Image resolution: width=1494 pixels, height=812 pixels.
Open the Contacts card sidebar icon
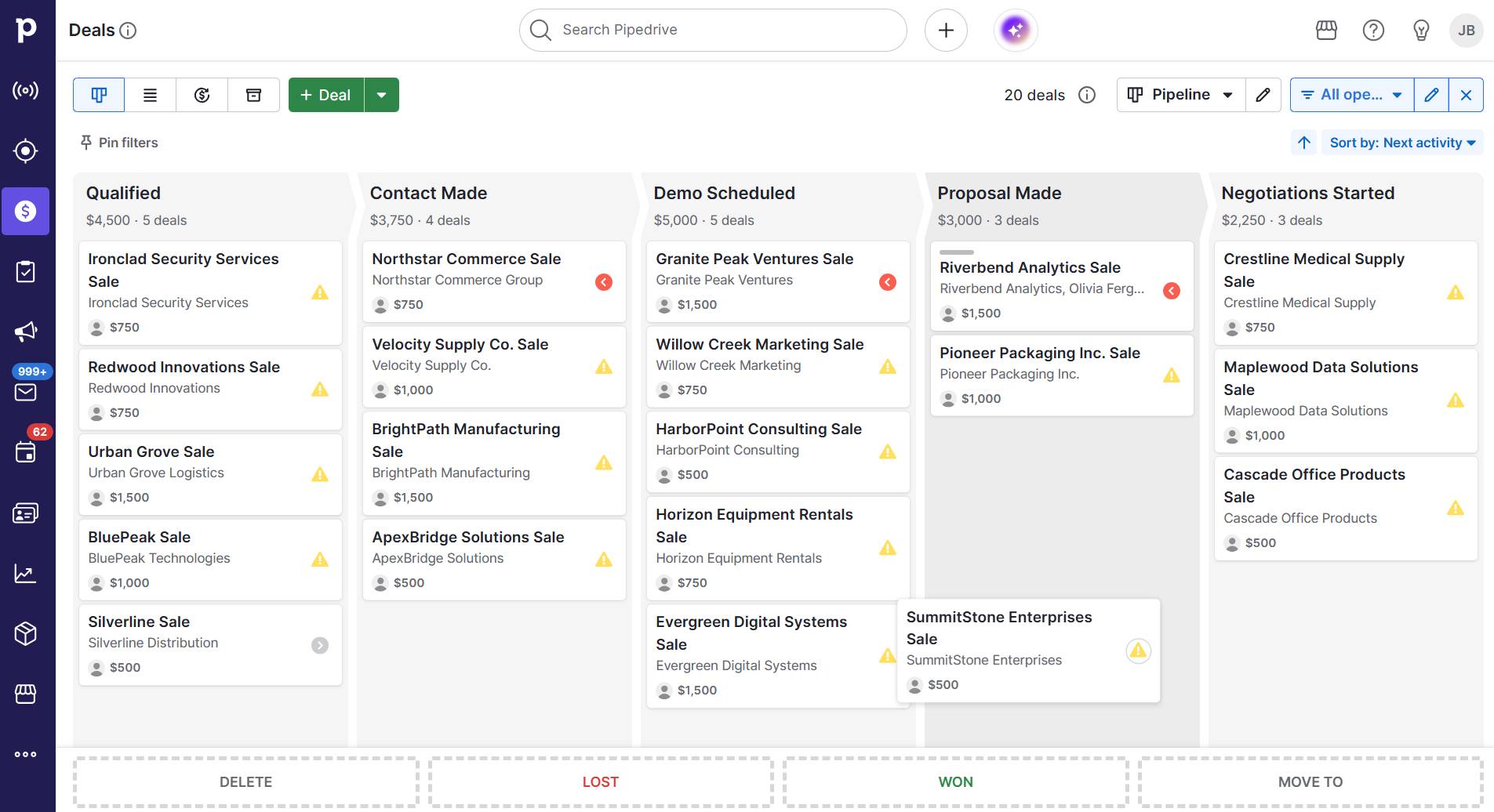[26, 513]
